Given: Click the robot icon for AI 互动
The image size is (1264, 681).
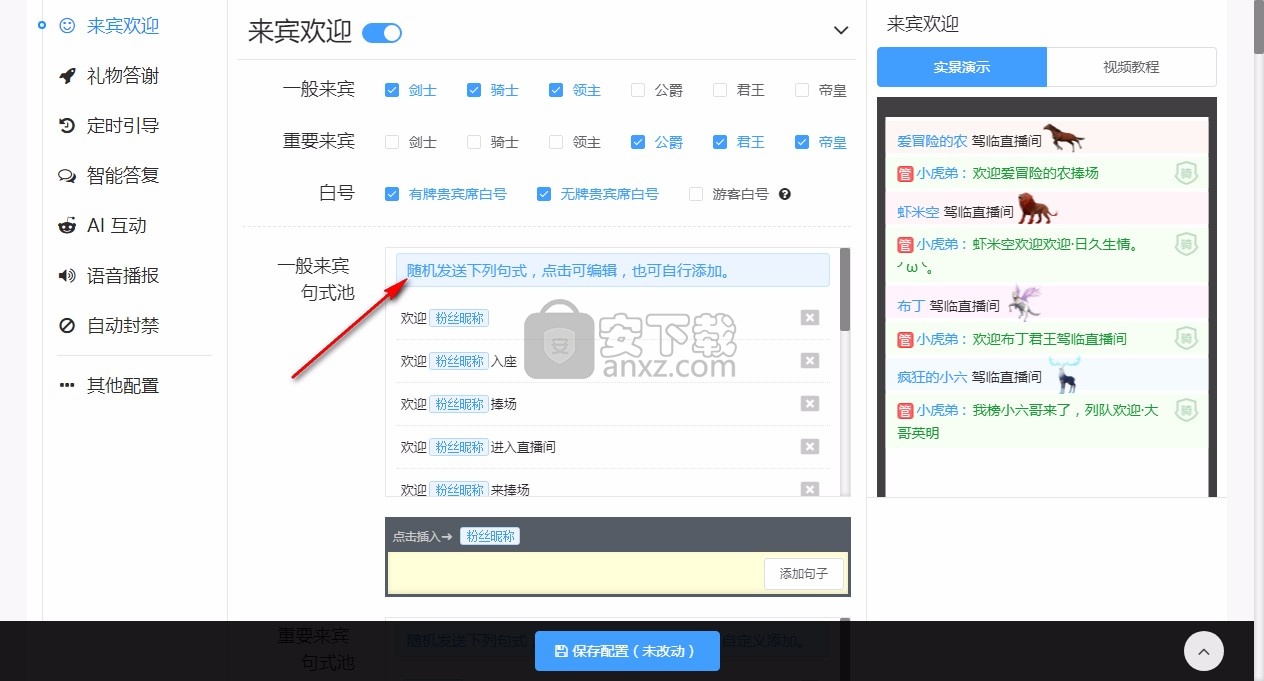Looking at the screenshot, I should [x=68, y=226].
